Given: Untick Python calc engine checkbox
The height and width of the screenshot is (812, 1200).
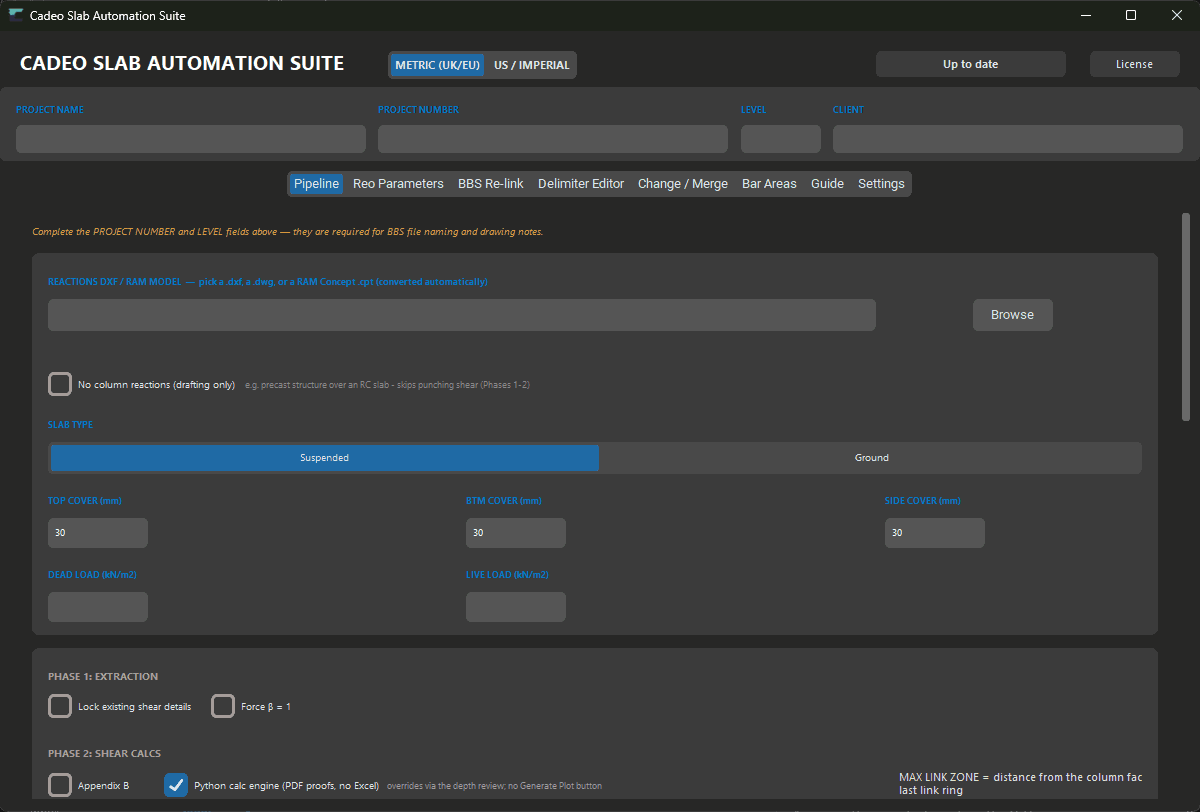Looking at the screenshot, I should point(176,785).
